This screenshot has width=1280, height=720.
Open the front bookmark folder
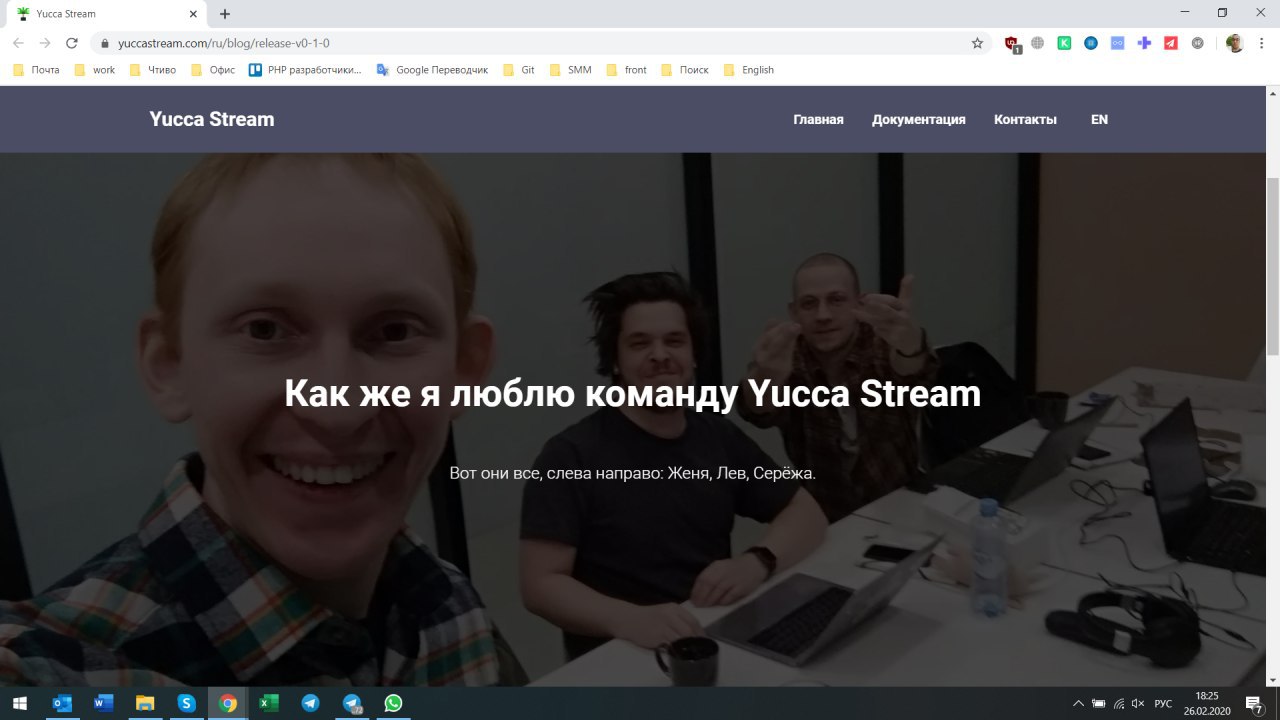[x=626, y=70]
